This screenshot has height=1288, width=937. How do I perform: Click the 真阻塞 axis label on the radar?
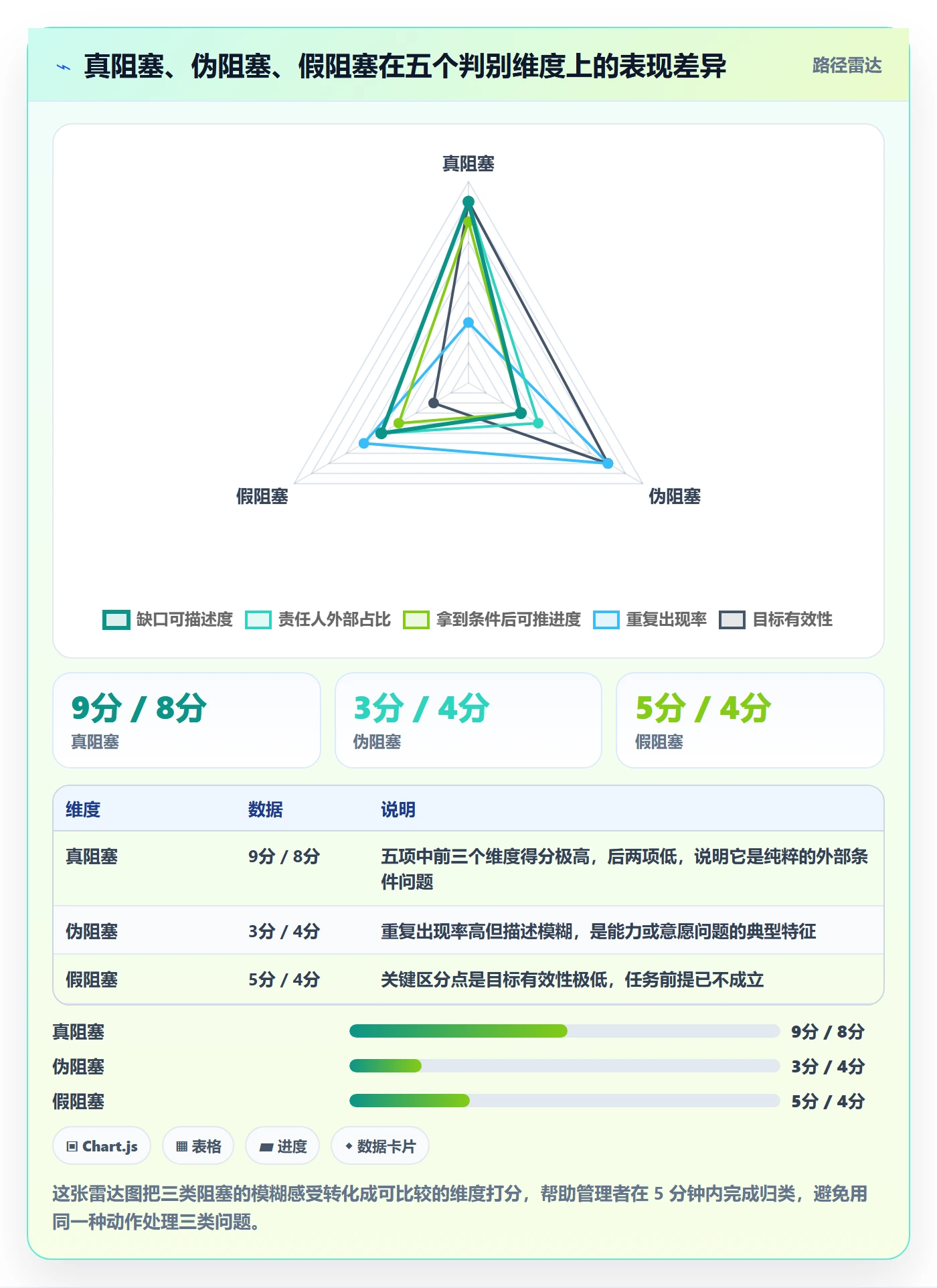tap(468, 163)
